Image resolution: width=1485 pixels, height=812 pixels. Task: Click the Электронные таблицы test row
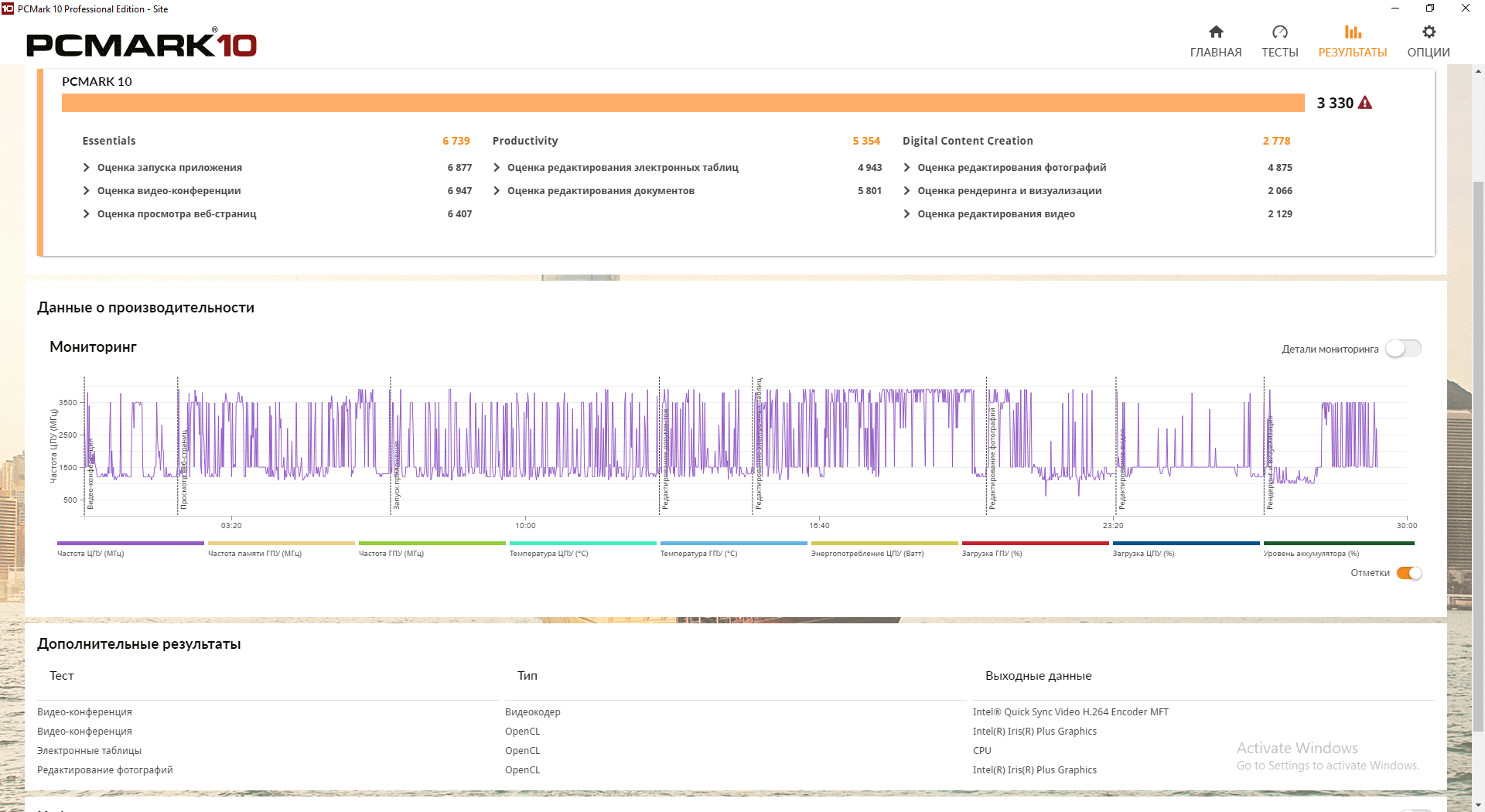tap(90, 751)
